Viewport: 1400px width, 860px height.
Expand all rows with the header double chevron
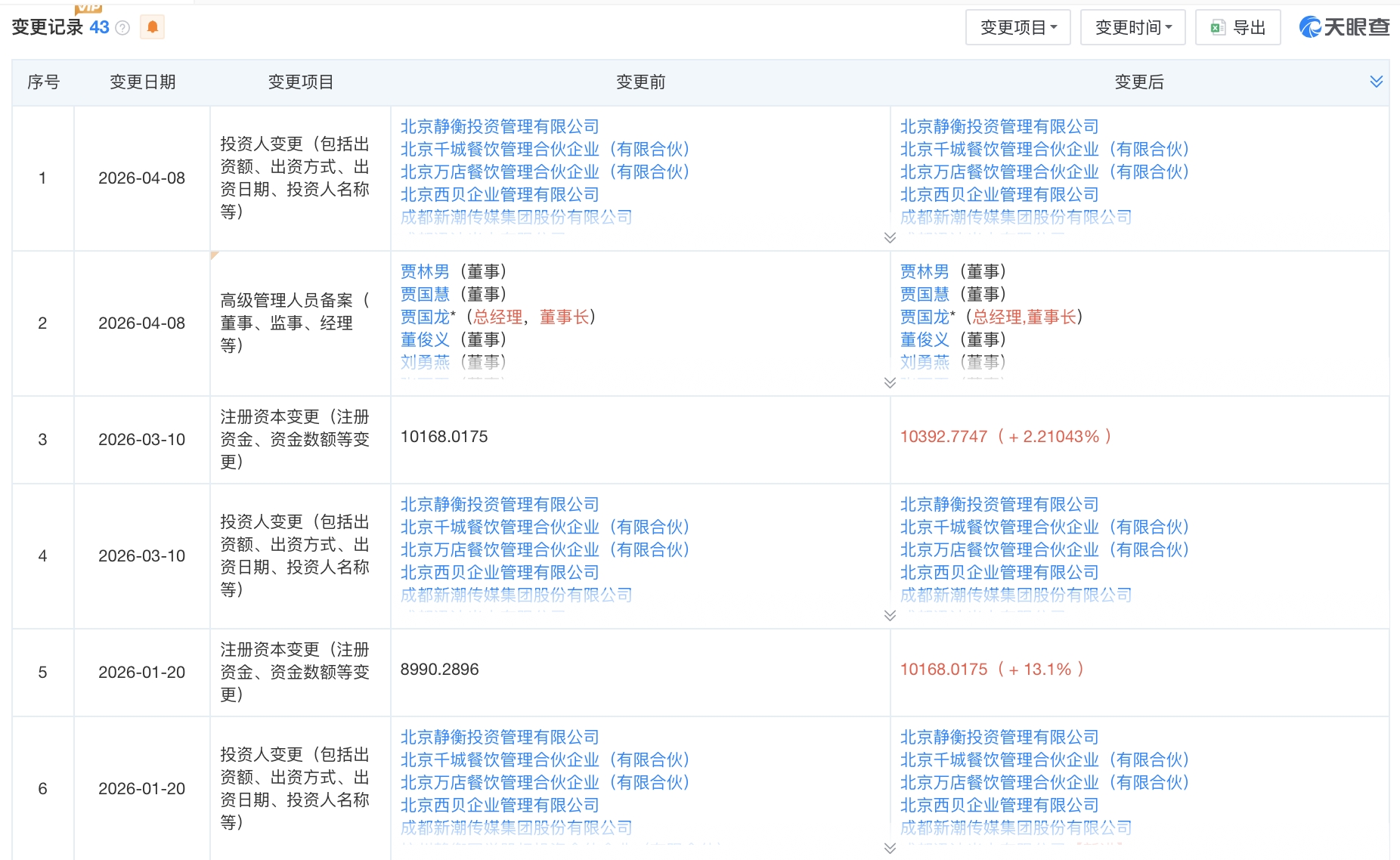pyautogui.click(x=1376, y=82)
